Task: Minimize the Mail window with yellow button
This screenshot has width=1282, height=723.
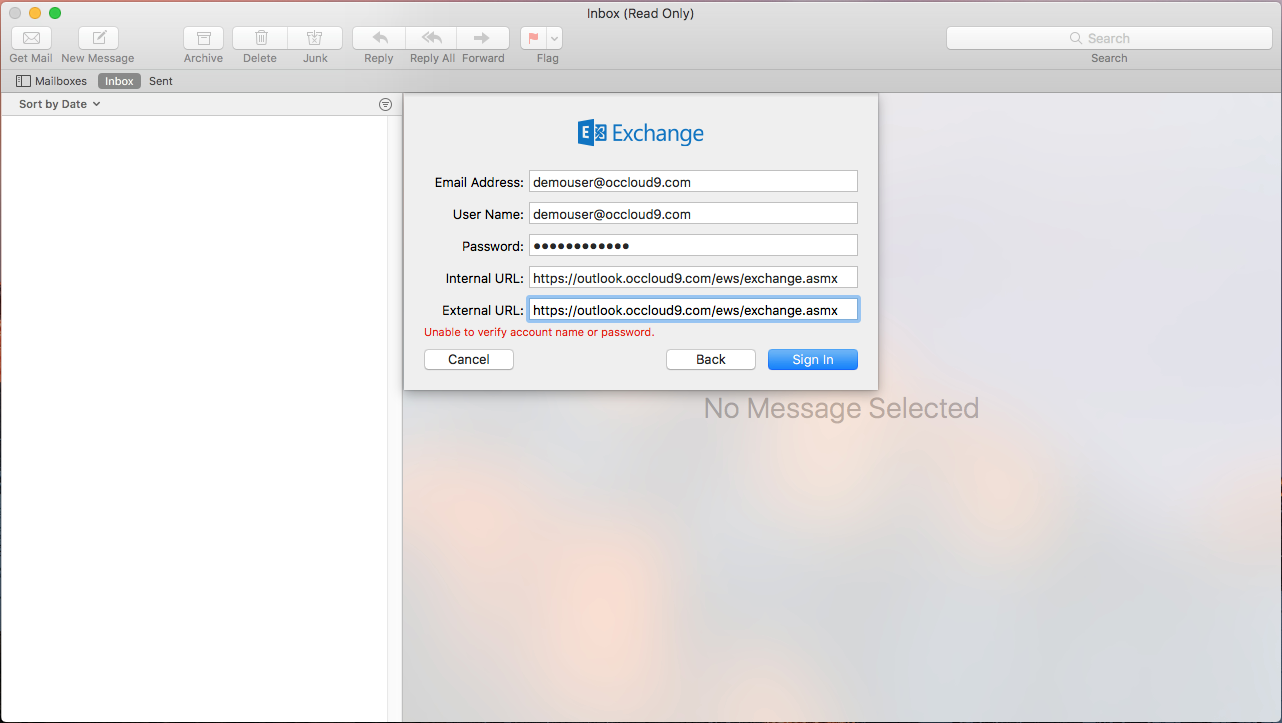Action: pos(35,13)
